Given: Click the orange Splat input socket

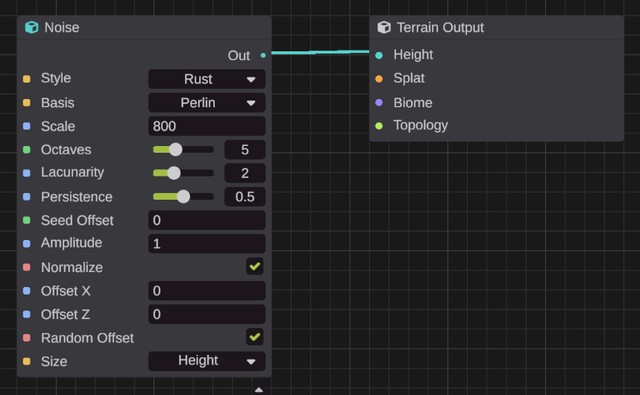Looking at the screenshot, I should click(379, 79).
